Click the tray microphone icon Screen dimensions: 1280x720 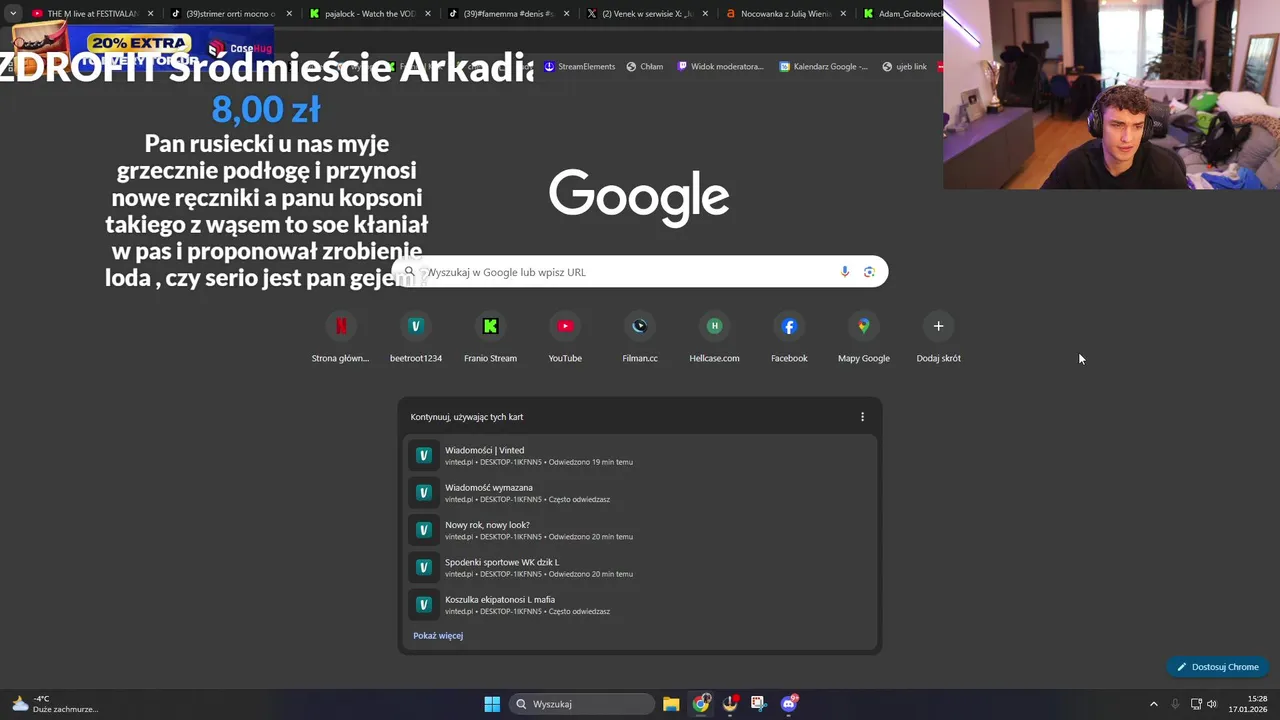pos(1175,704)
